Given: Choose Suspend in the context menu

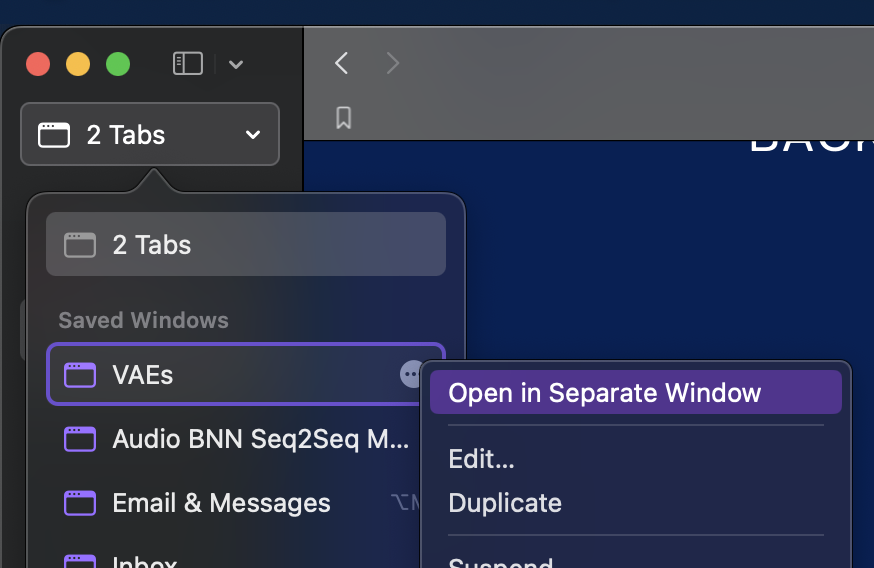Looking at the screenshot, I should (500, 562).
